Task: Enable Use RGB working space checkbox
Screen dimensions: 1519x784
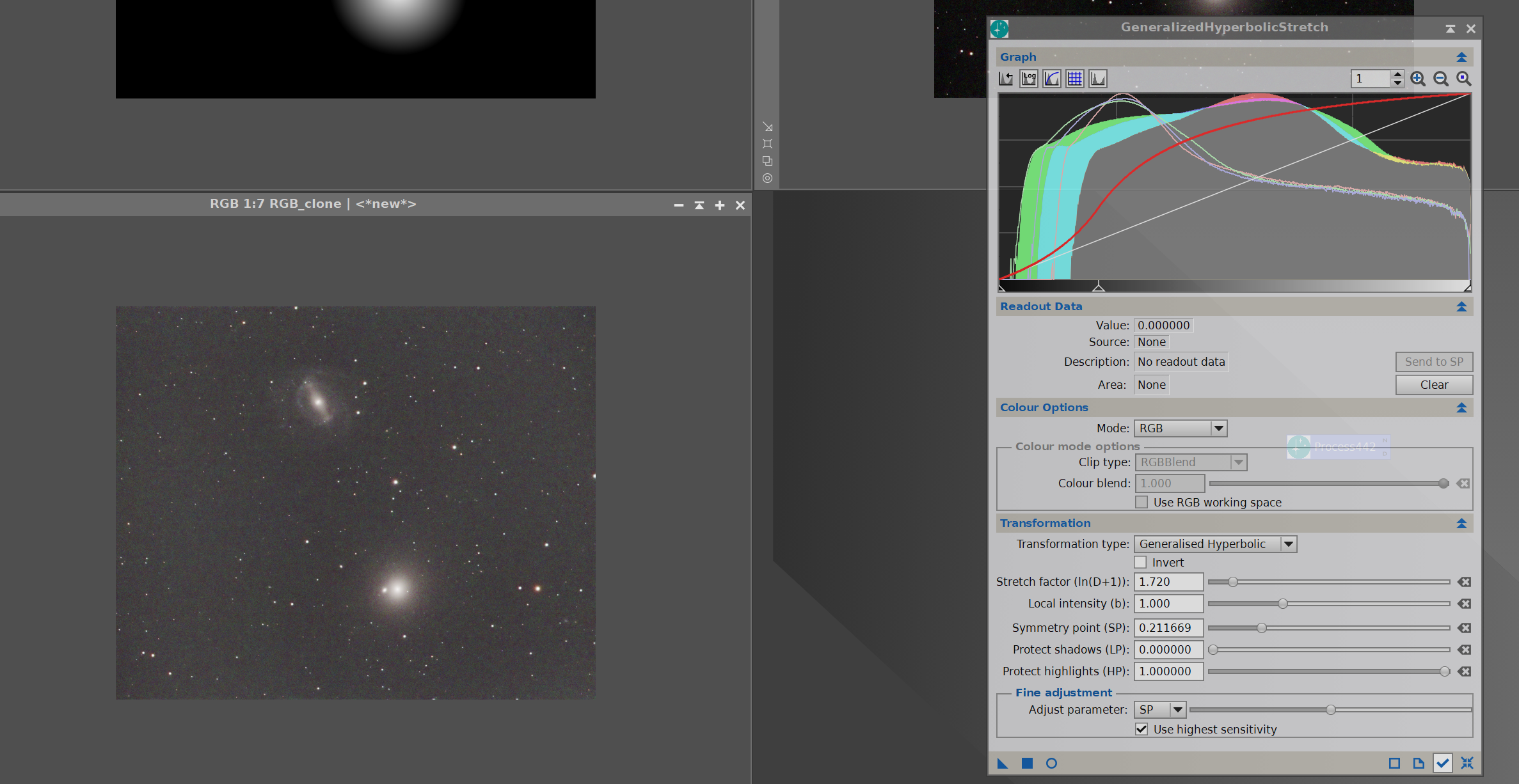Action: pos(1141,502)
